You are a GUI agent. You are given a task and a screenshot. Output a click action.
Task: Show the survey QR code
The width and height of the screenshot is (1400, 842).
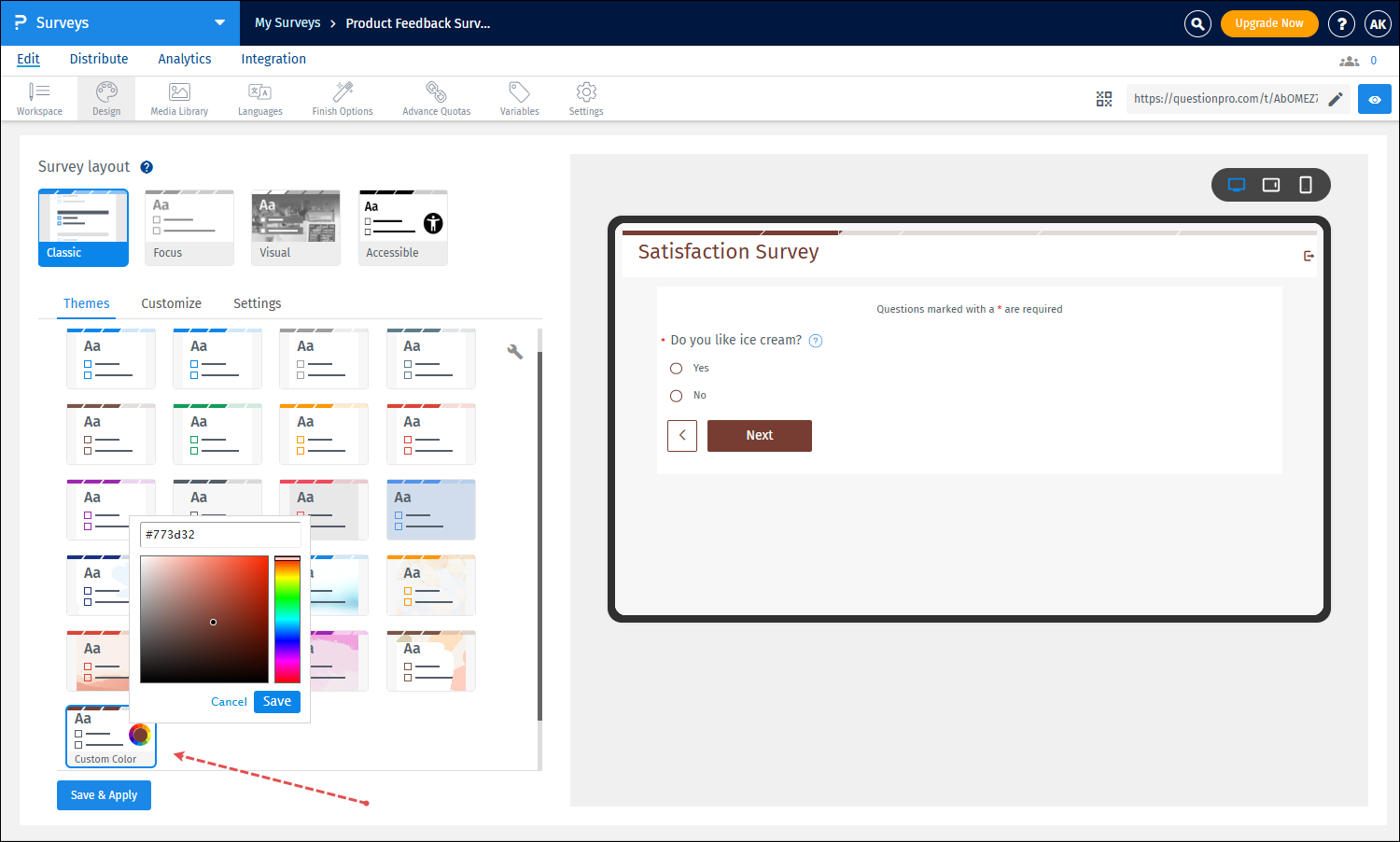[x=1104, y=98]
